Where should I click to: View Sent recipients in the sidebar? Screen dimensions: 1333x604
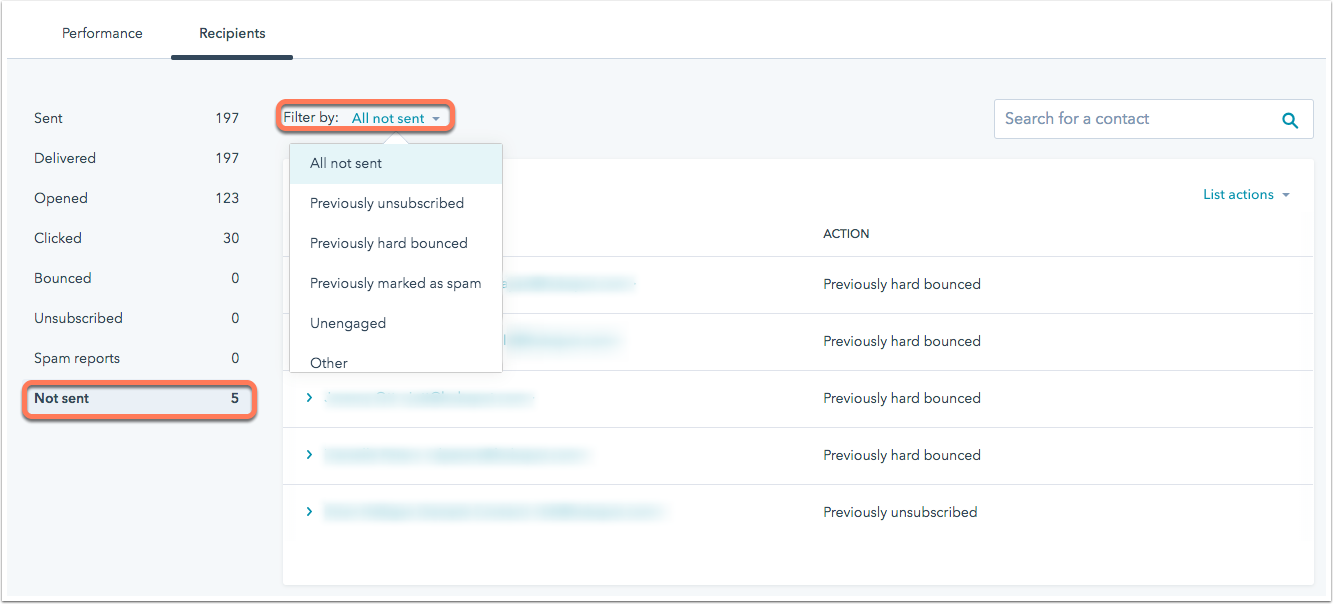coord(48,118)
